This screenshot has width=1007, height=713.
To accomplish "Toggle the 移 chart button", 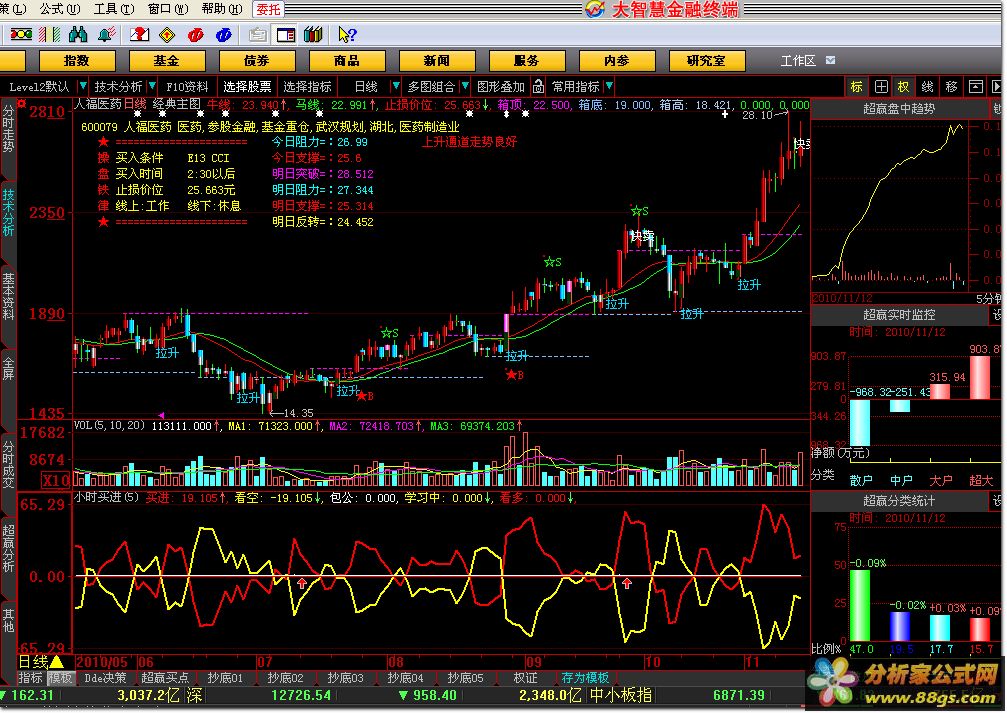I will (952, 86).
